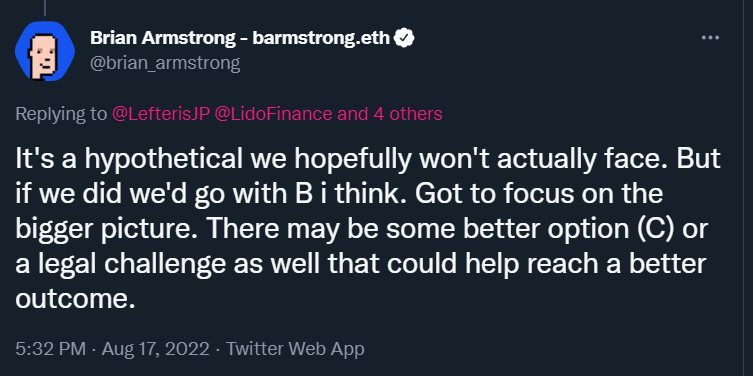Open the Aug 17, 2022 date link

155,349
